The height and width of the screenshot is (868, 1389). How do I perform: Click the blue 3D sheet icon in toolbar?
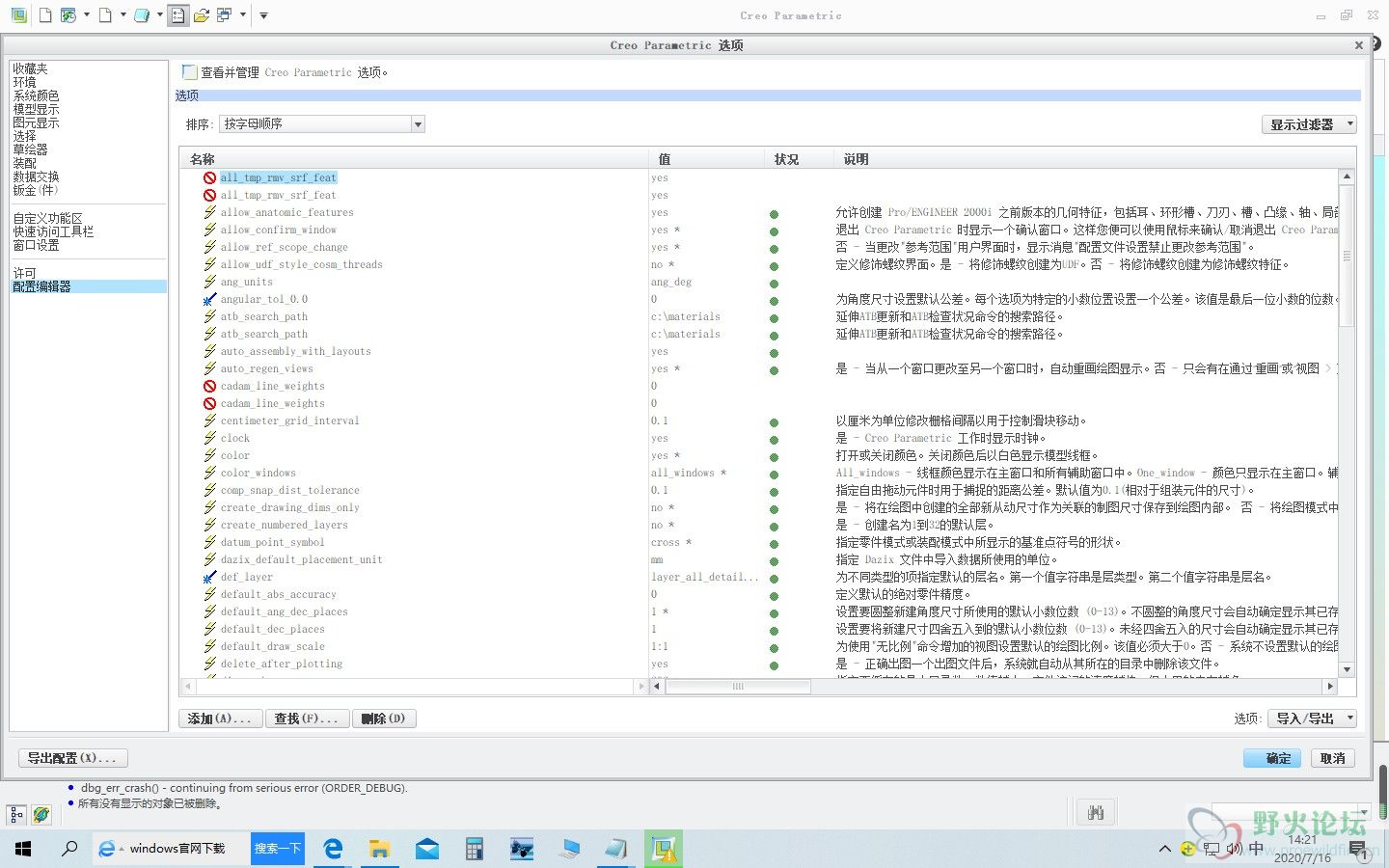pyautogui.click(x=142, y=15)
